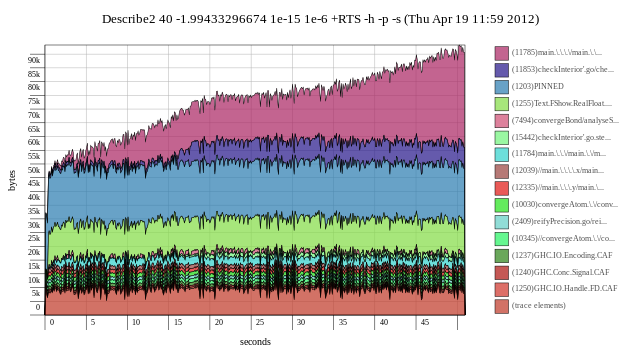Click the 40 tick label on seconds axis
The image size is (640, 360).
pyautogui.click(x=384, y=322)
